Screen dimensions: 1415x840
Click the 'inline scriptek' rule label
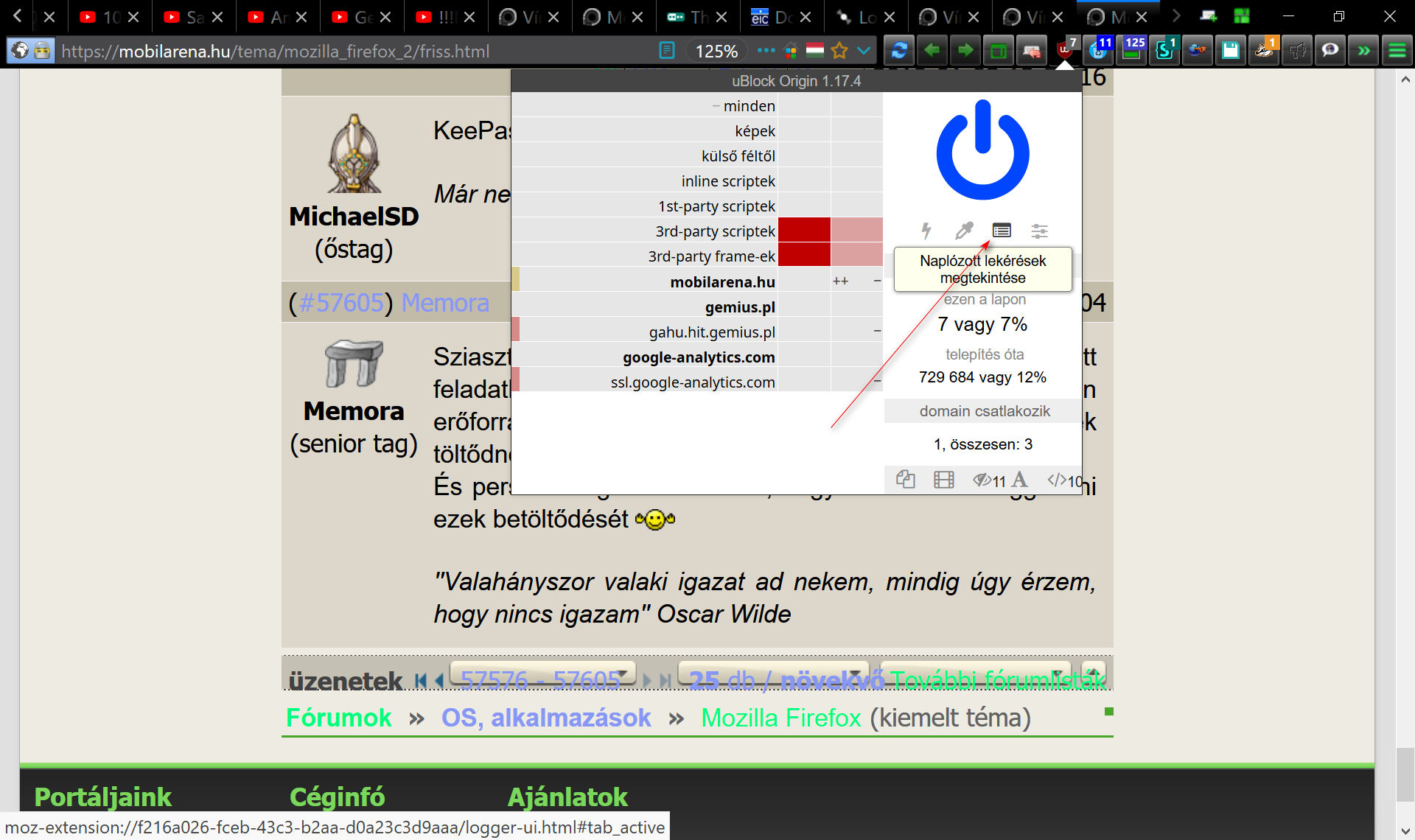pos(728,181)
